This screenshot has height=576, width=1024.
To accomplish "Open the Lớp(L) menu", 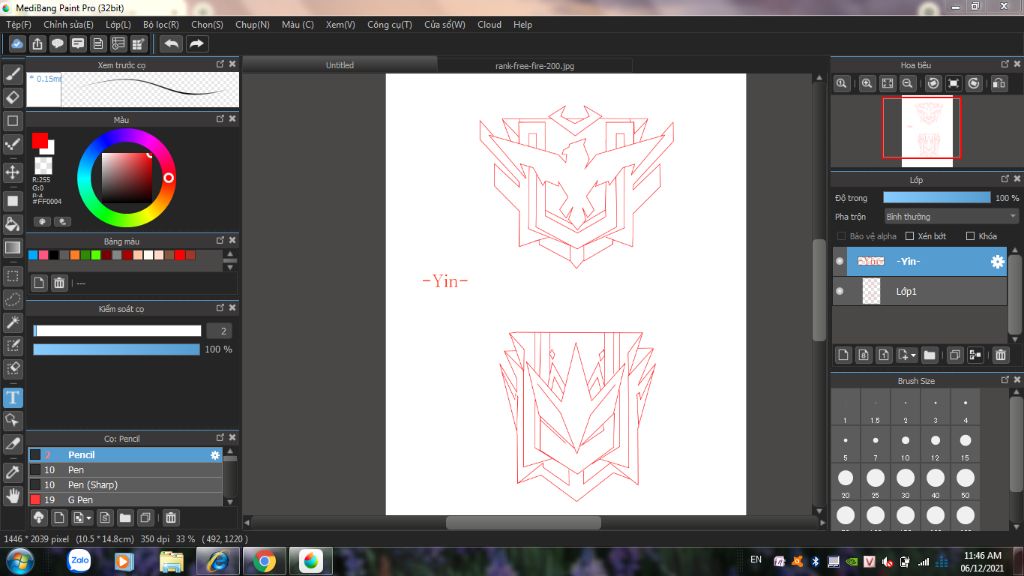I will tap(118, 25).
